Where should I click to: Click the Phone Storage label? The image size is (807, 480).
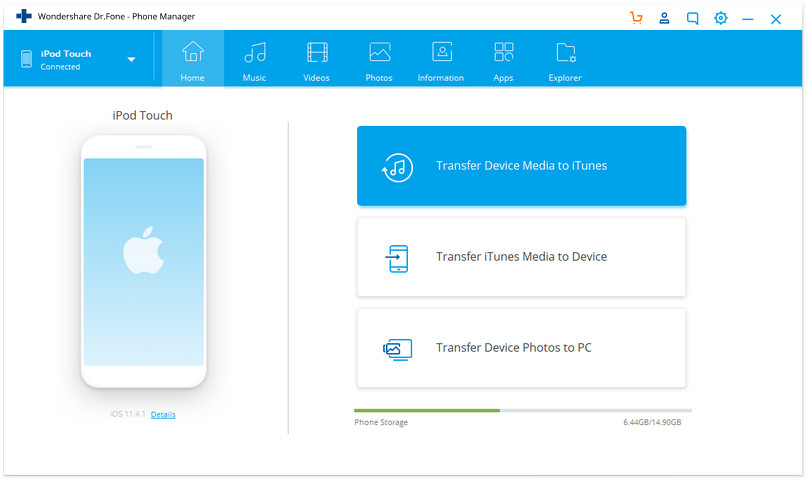point(381,422)
